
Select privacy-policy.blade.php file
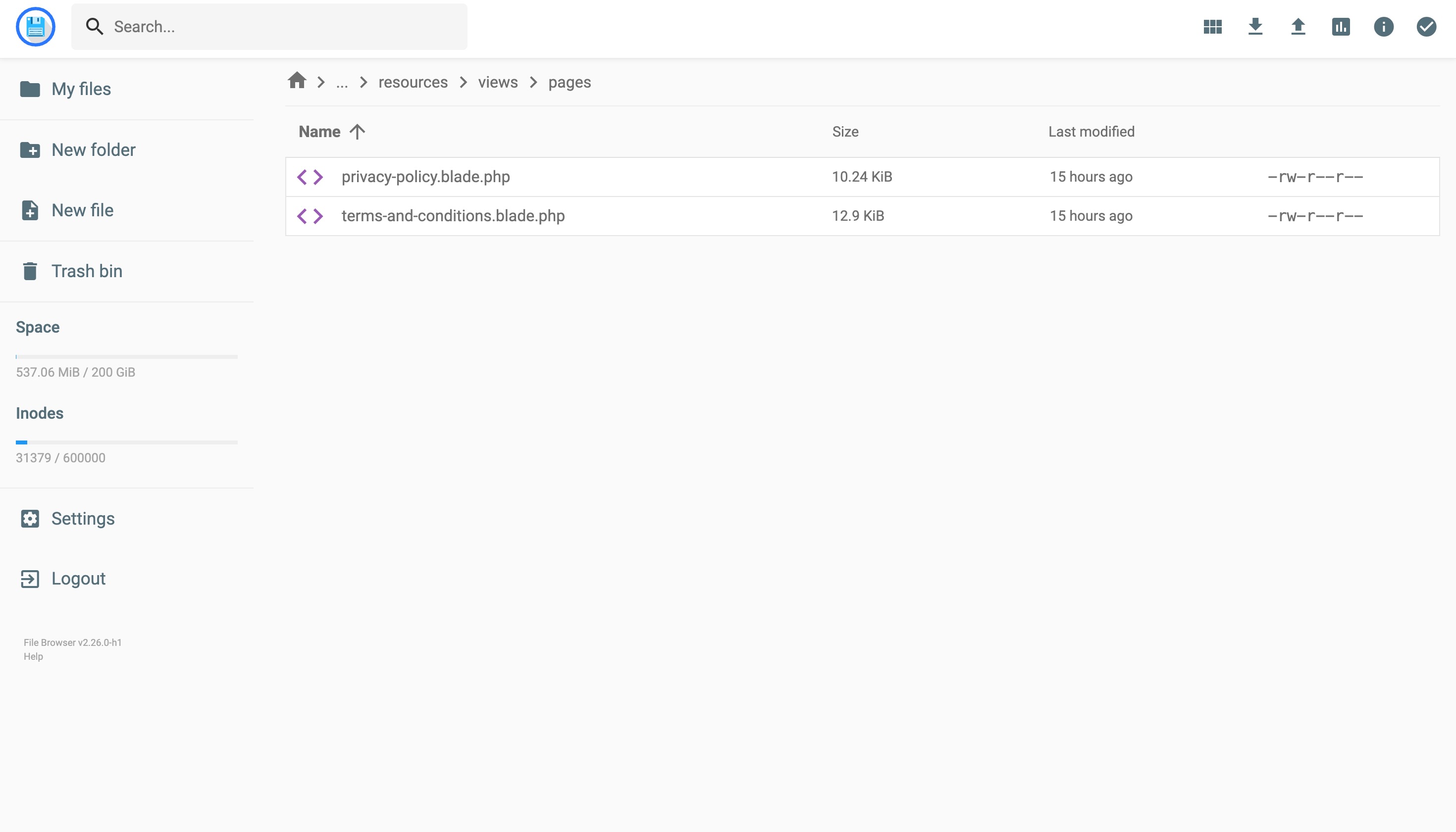point(862,177)
